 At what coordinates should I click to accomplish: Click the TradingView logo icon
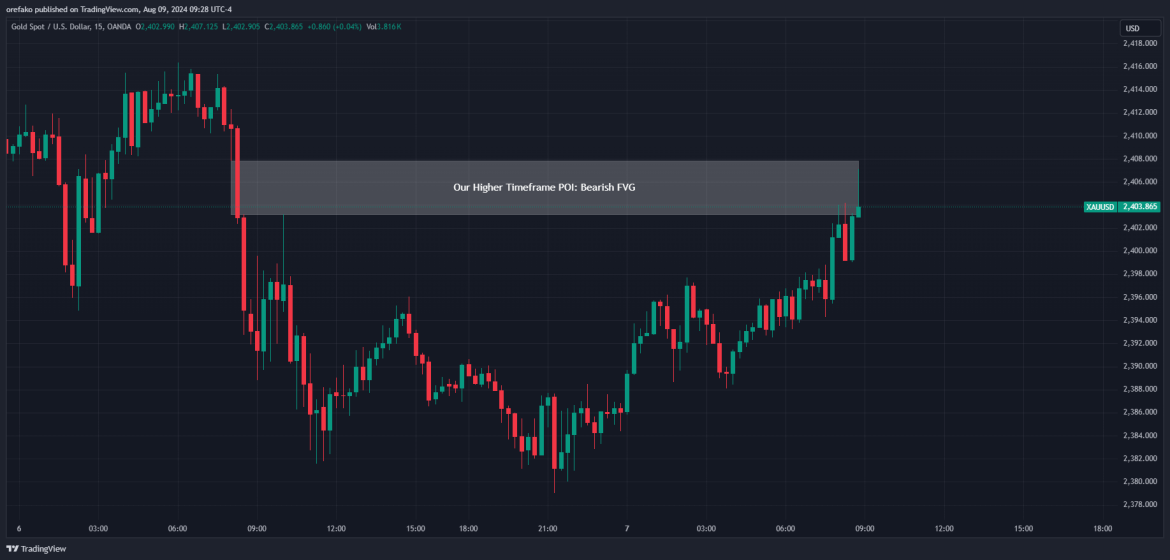pos(13,548)
